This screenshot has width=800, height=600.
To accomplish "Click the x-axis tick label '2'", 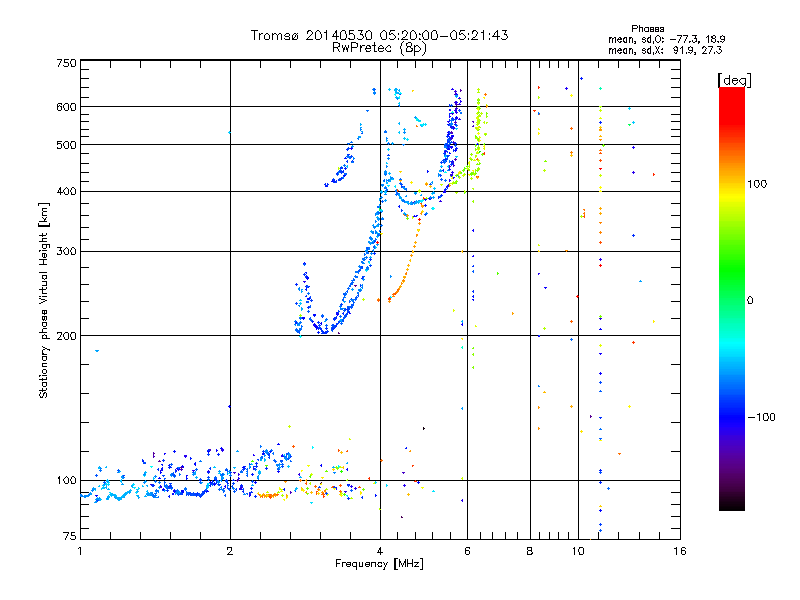I will pyautogui.click(x=230, y=551).
